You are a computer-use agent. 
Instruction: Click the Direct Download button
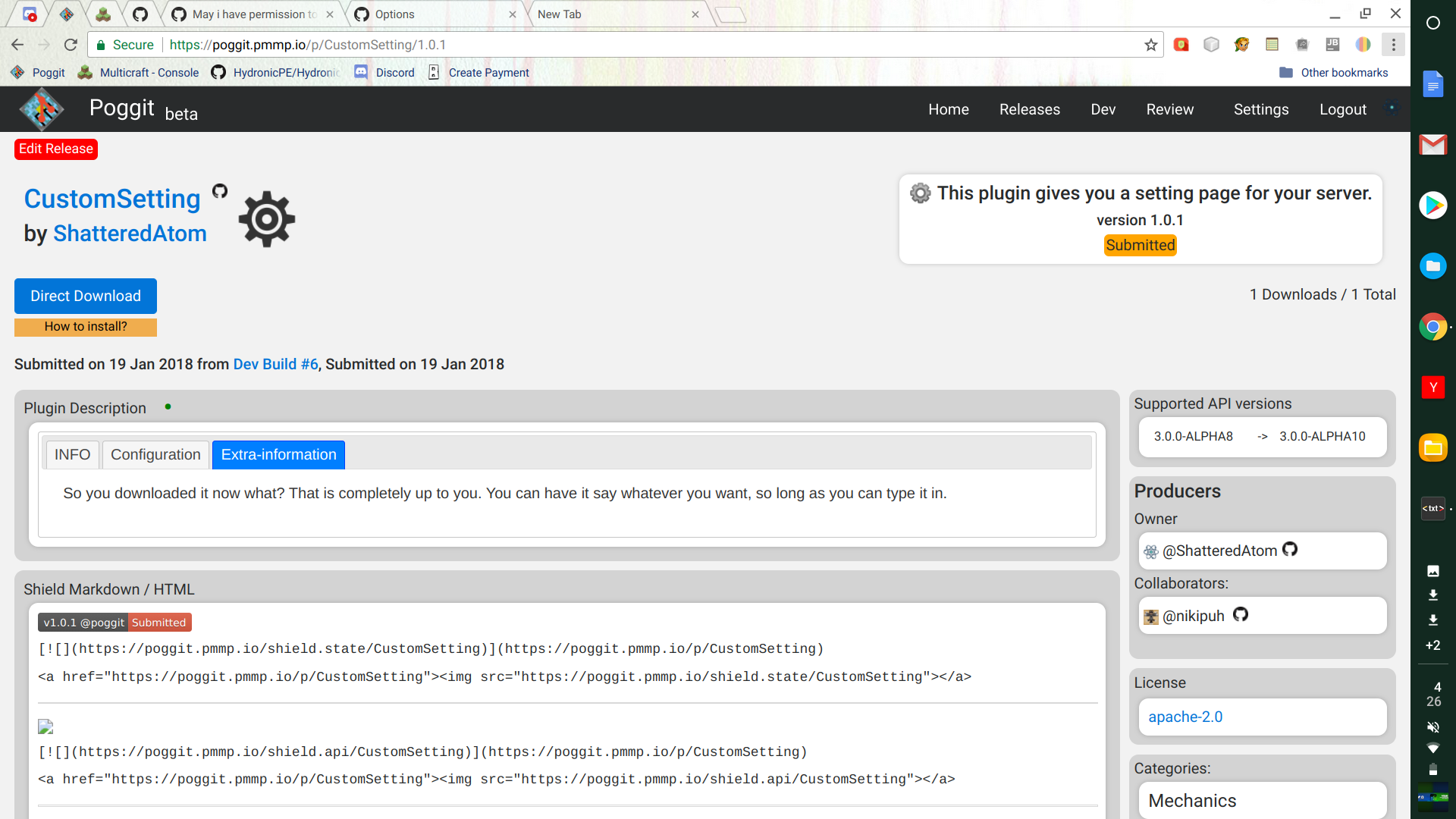click(x=85, y=296)
